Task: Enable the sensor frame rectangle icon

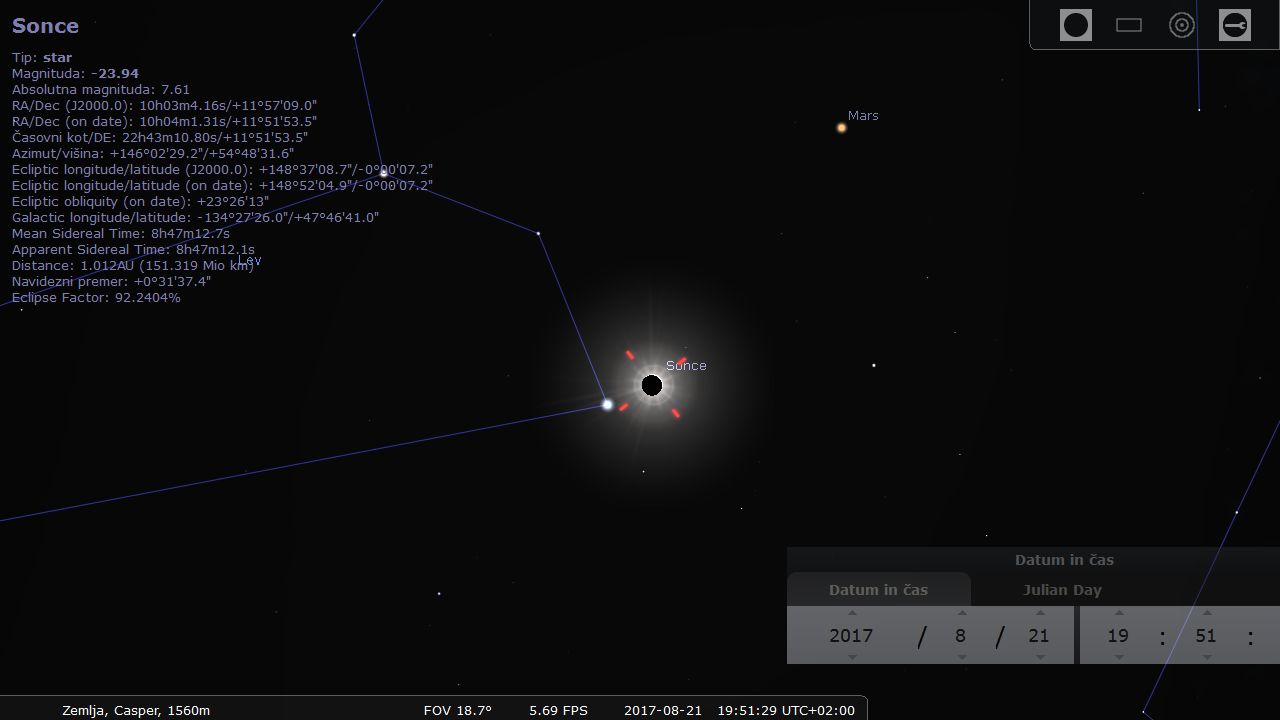Action: (x=1129, y=25)
